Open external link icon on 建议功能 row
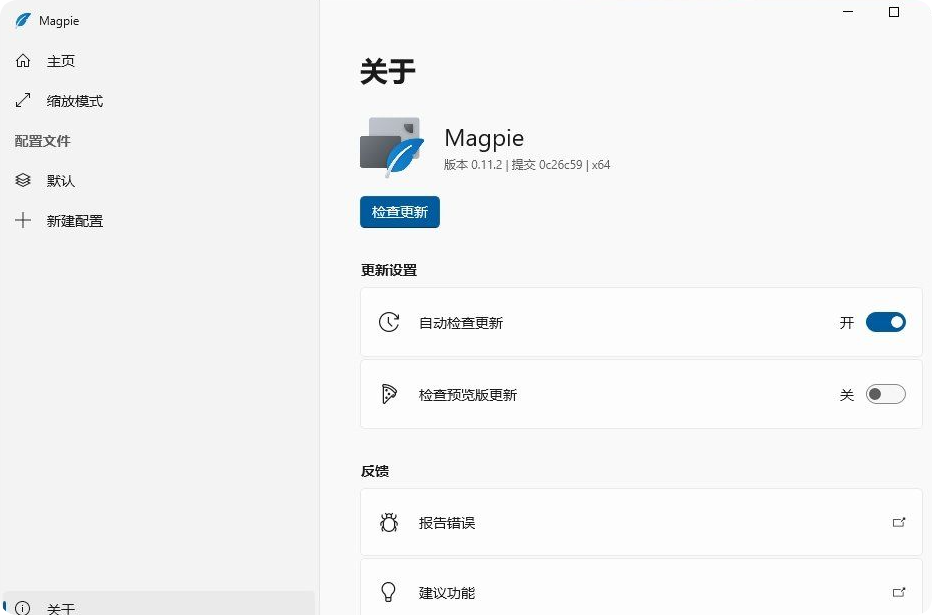Viewport: 932px width, 615px height. point(899,592)
